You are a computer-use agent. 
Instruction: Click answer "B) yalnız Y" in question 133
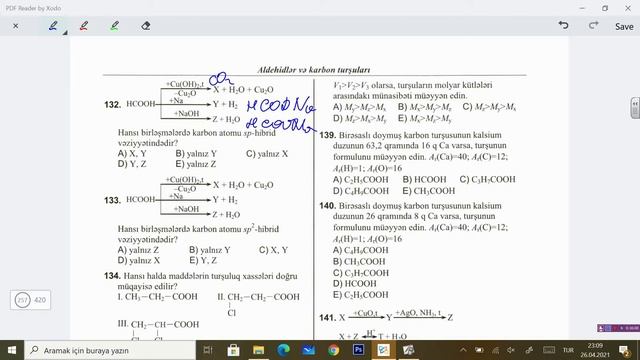pyautogui.click(x=210, y=250)
